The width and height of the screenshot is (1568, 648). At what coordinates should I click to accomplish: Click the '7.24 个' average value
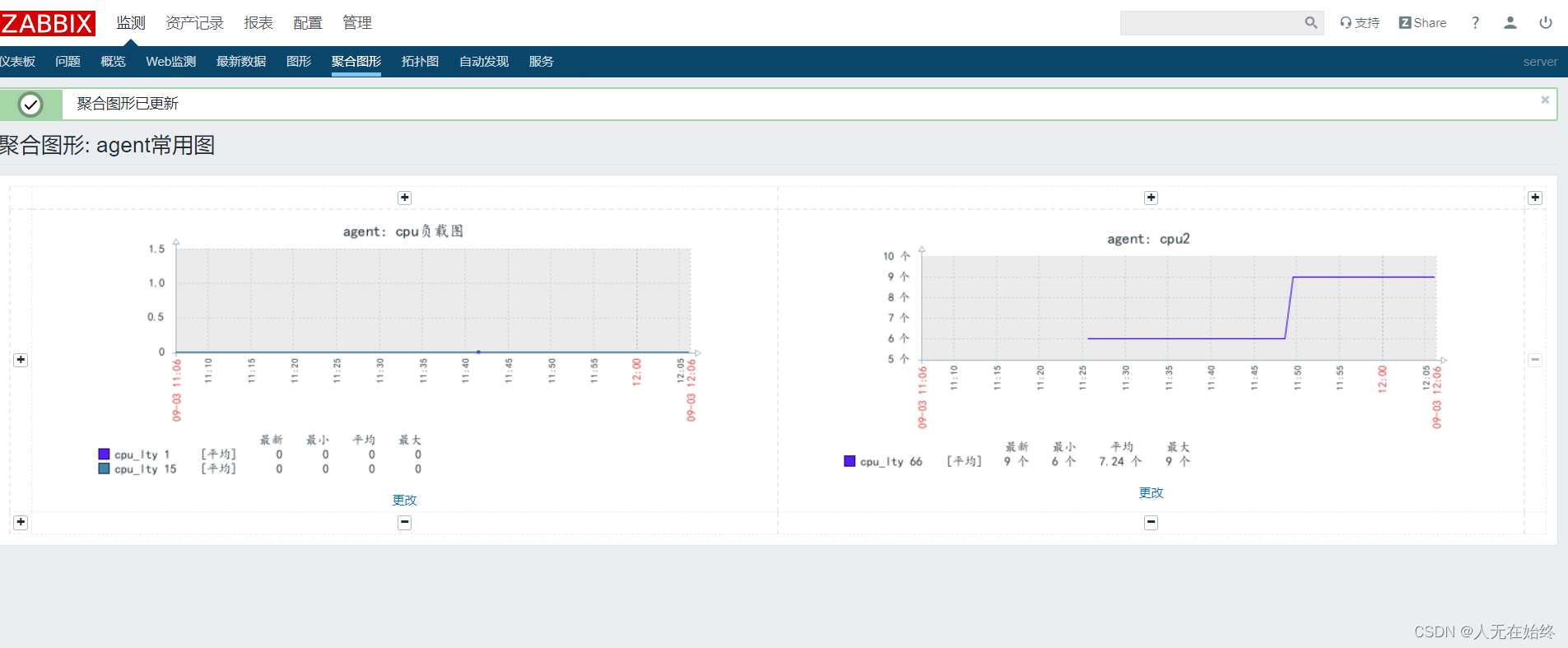[1120, 462]
